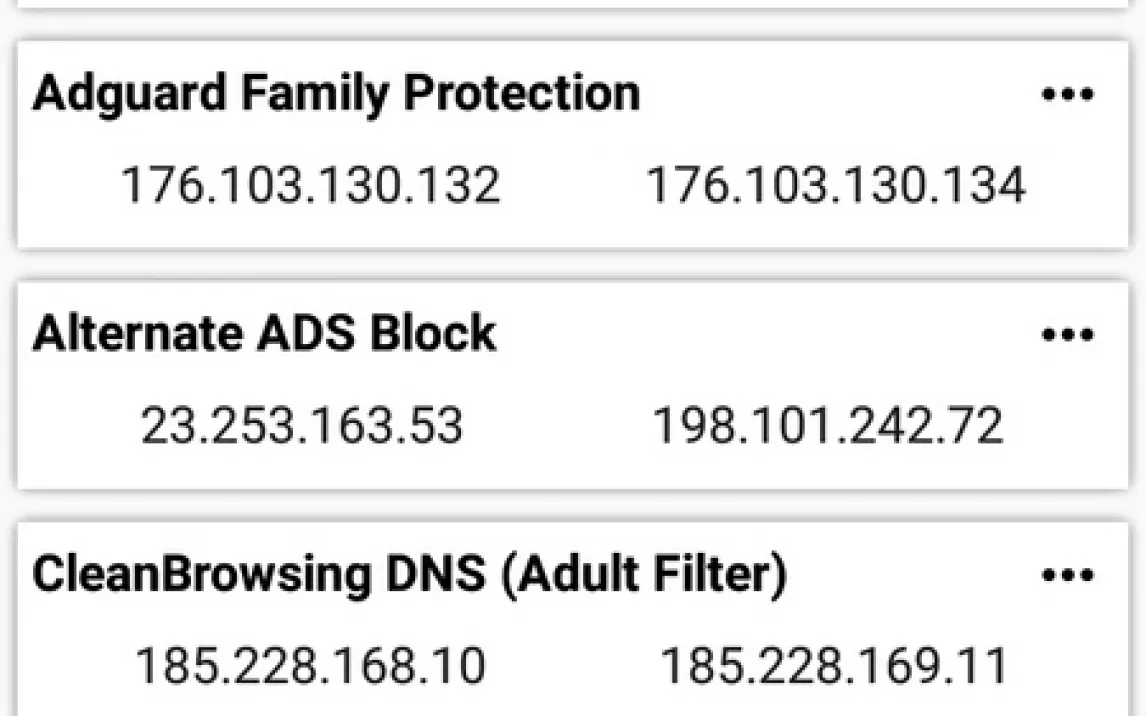
Task: Tap the Adguard Family Protection title
Action: (x=336, y=94)
